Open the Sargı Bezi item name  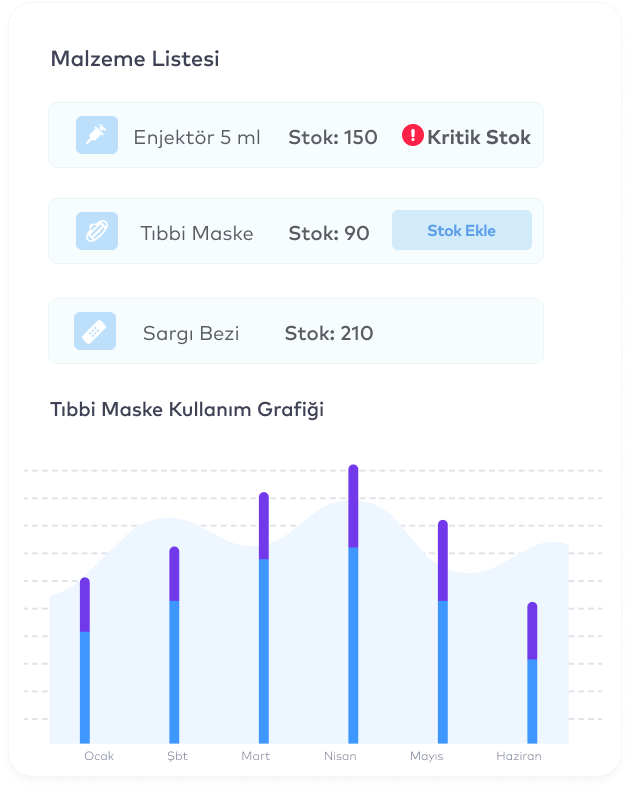pos(191,333)
